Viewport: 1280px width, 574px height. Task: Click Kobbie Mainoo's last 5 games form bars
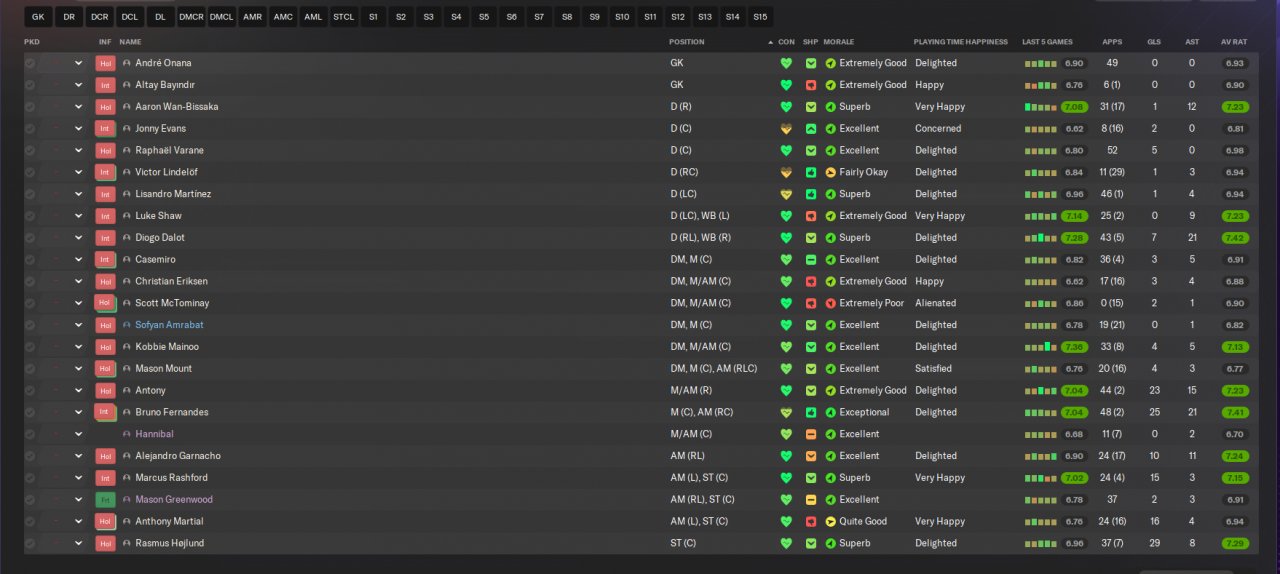[1040, 347]
